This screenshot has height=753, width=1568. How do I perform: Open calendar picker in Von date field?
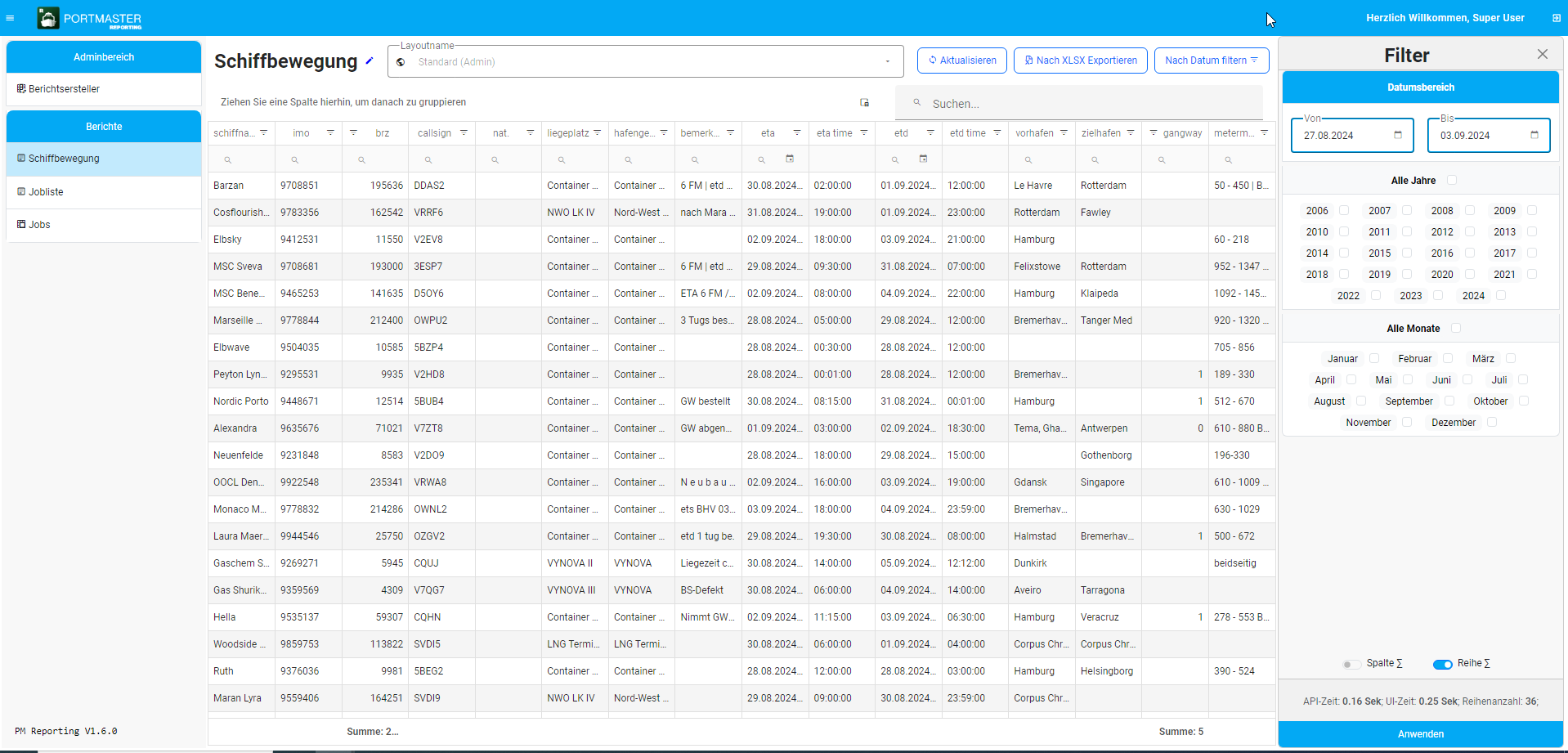(x=1398, y=136)
